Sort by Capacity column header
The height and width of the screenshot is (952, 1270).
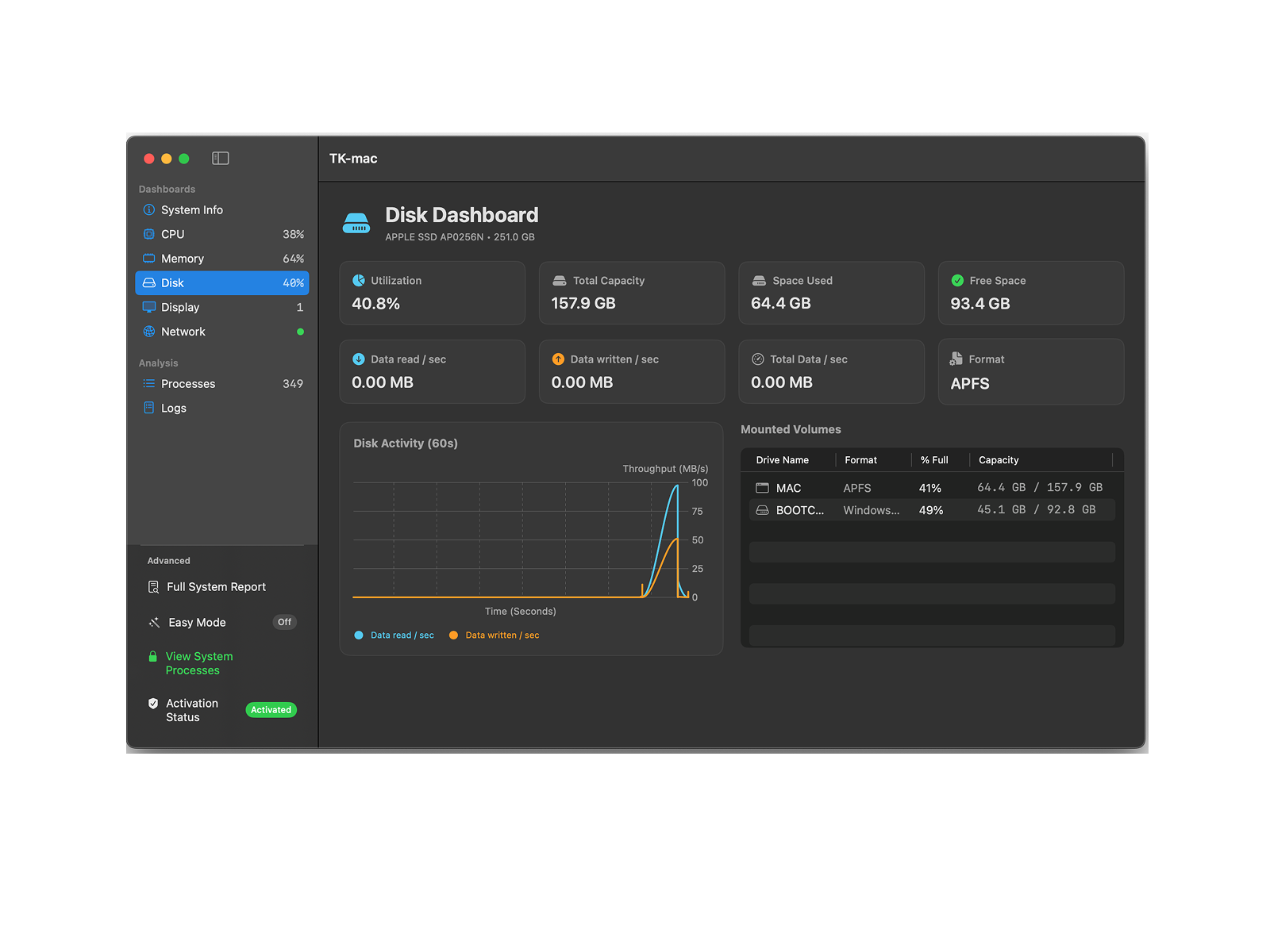coord(999,460)
